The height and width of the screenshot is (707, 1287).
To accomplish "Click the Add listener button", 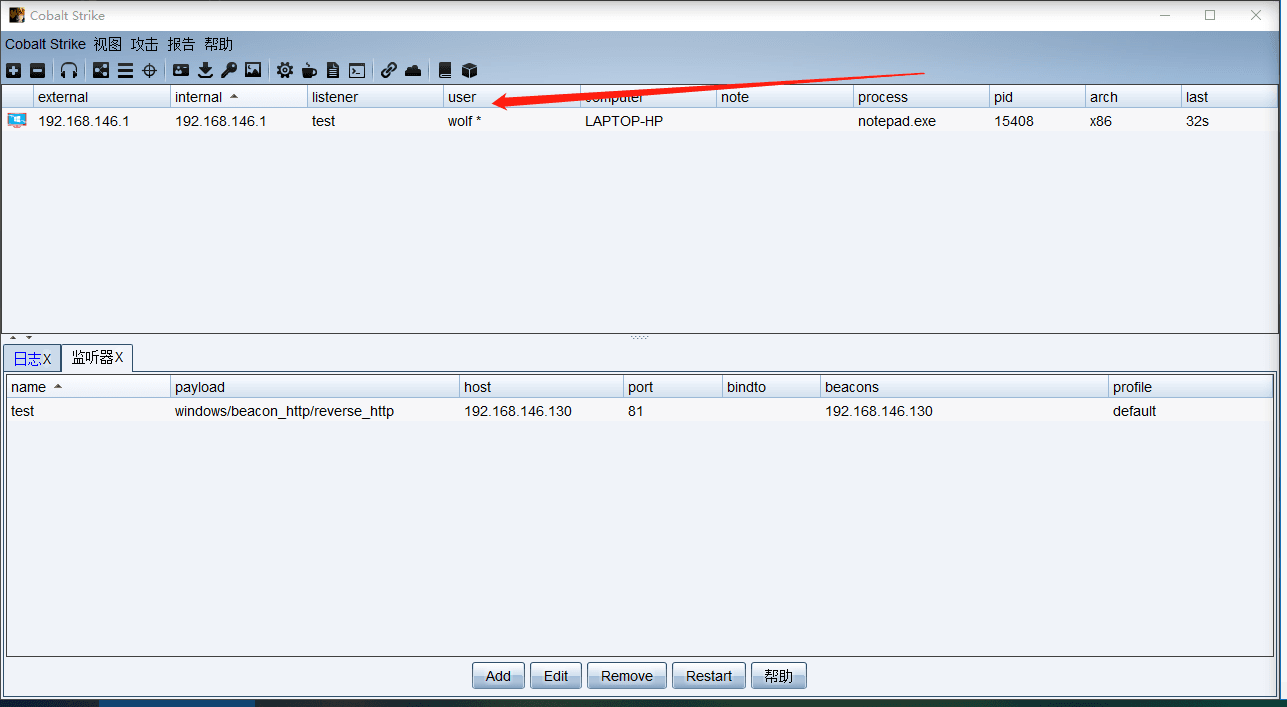I will coord(498,676).
